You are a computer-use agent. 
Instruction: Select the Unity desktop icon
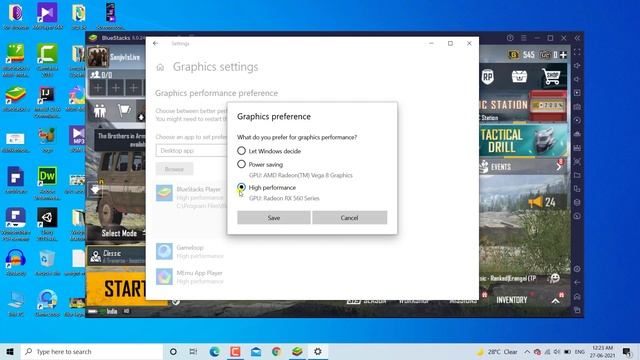(47, 224)
